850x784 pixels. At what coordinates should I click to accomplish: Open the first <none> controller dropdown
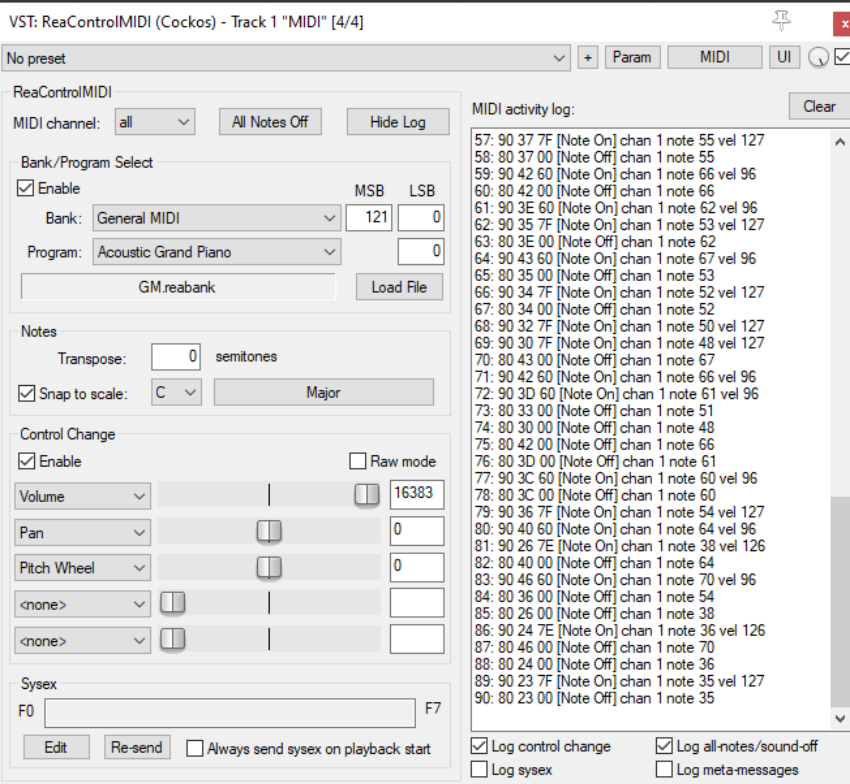tap(82, 604)
